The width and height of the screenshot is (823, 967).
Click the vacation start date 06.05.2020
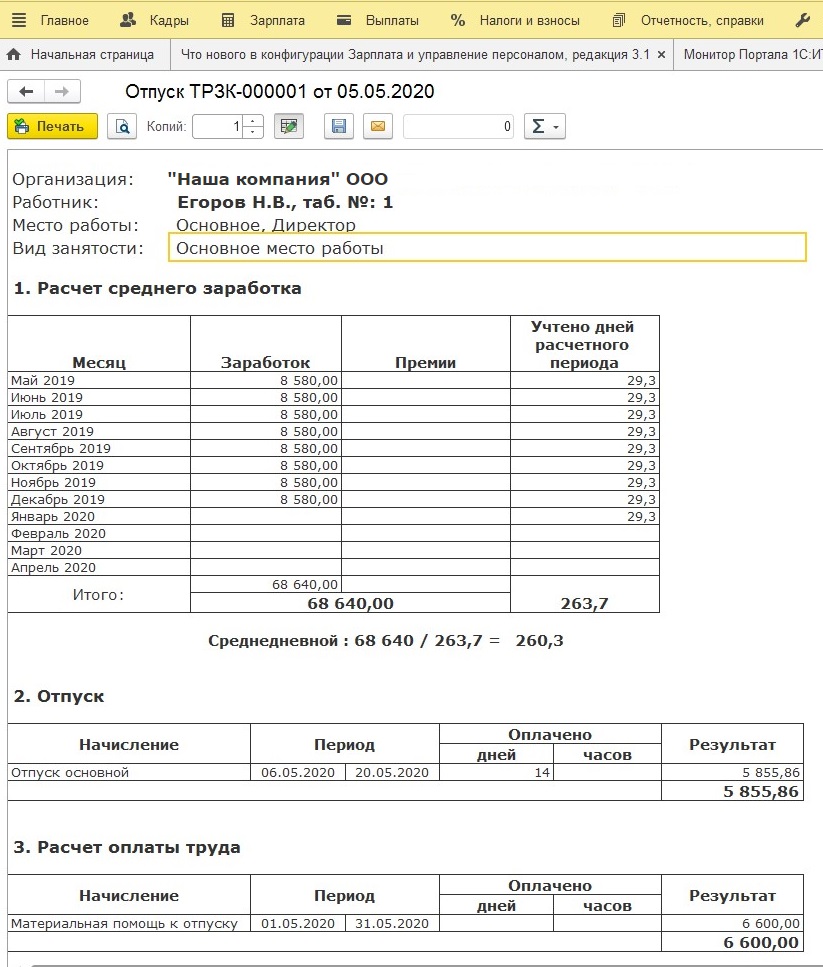click(x=298, y=772)
